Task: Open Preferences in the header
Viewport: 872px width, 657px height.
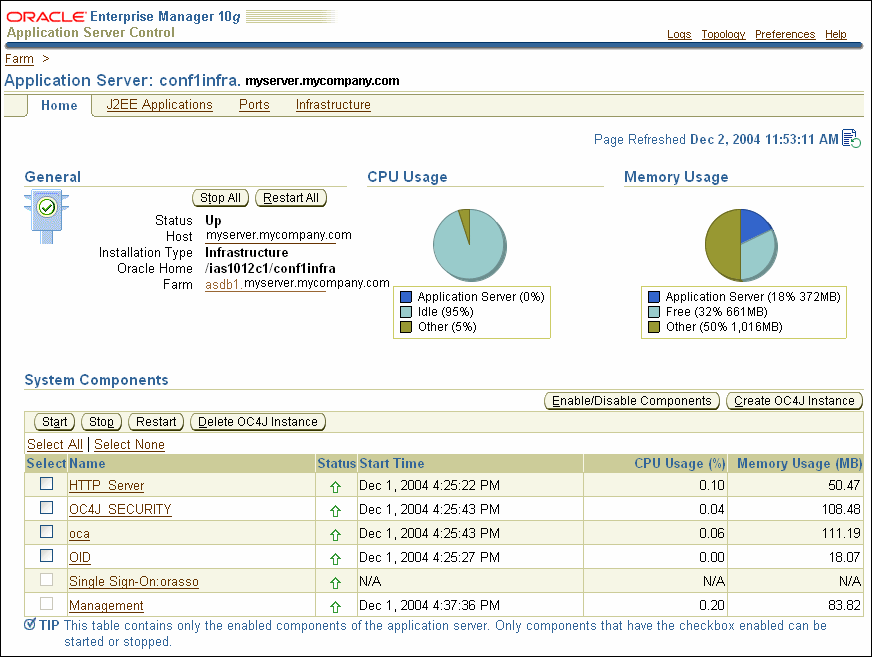Action: tap(785, 34)
